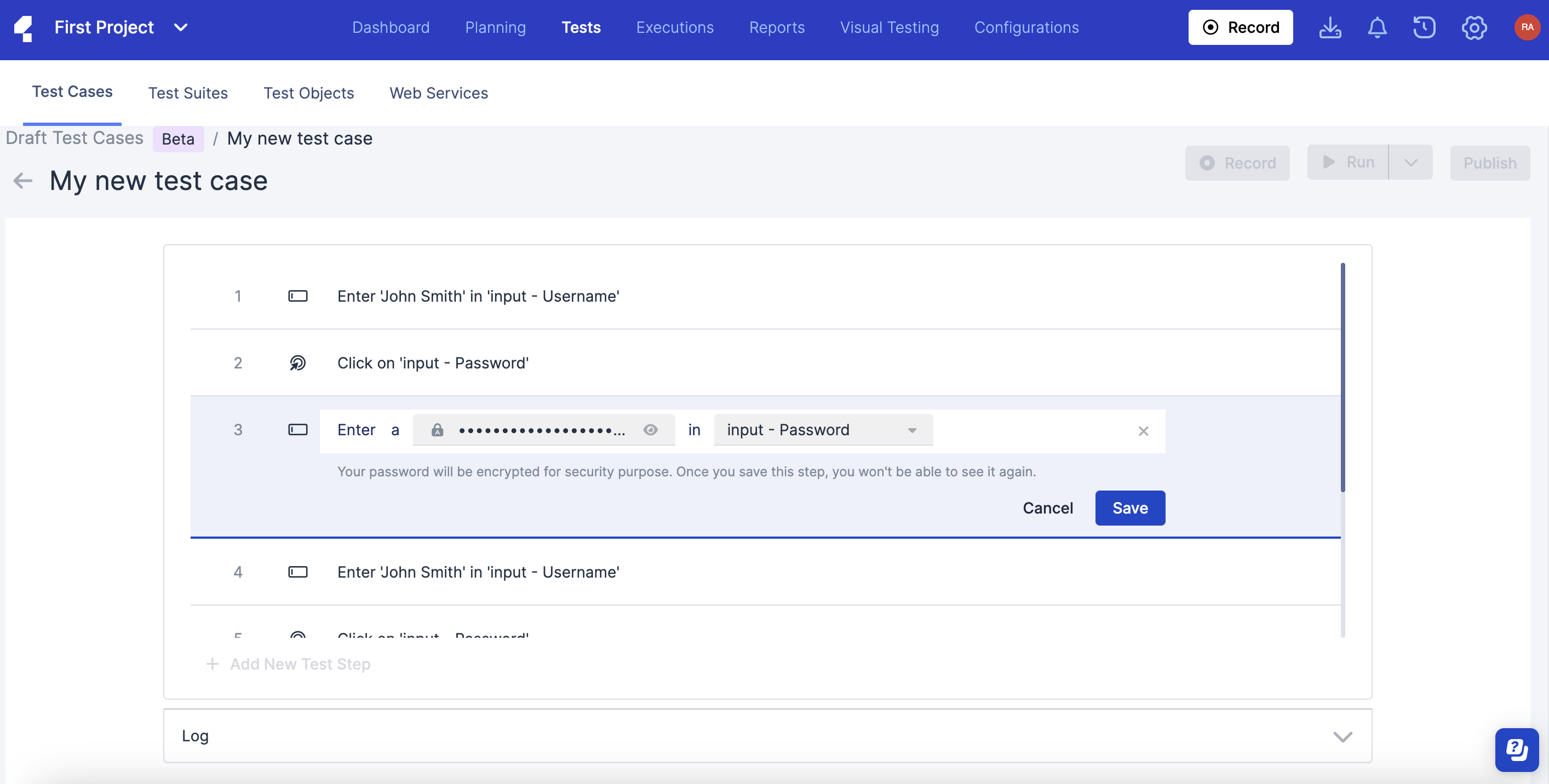This screenshot has height=784, width=1549.
Task: Click the steps list vertical scrollbar
Action: click(1342, 378)
